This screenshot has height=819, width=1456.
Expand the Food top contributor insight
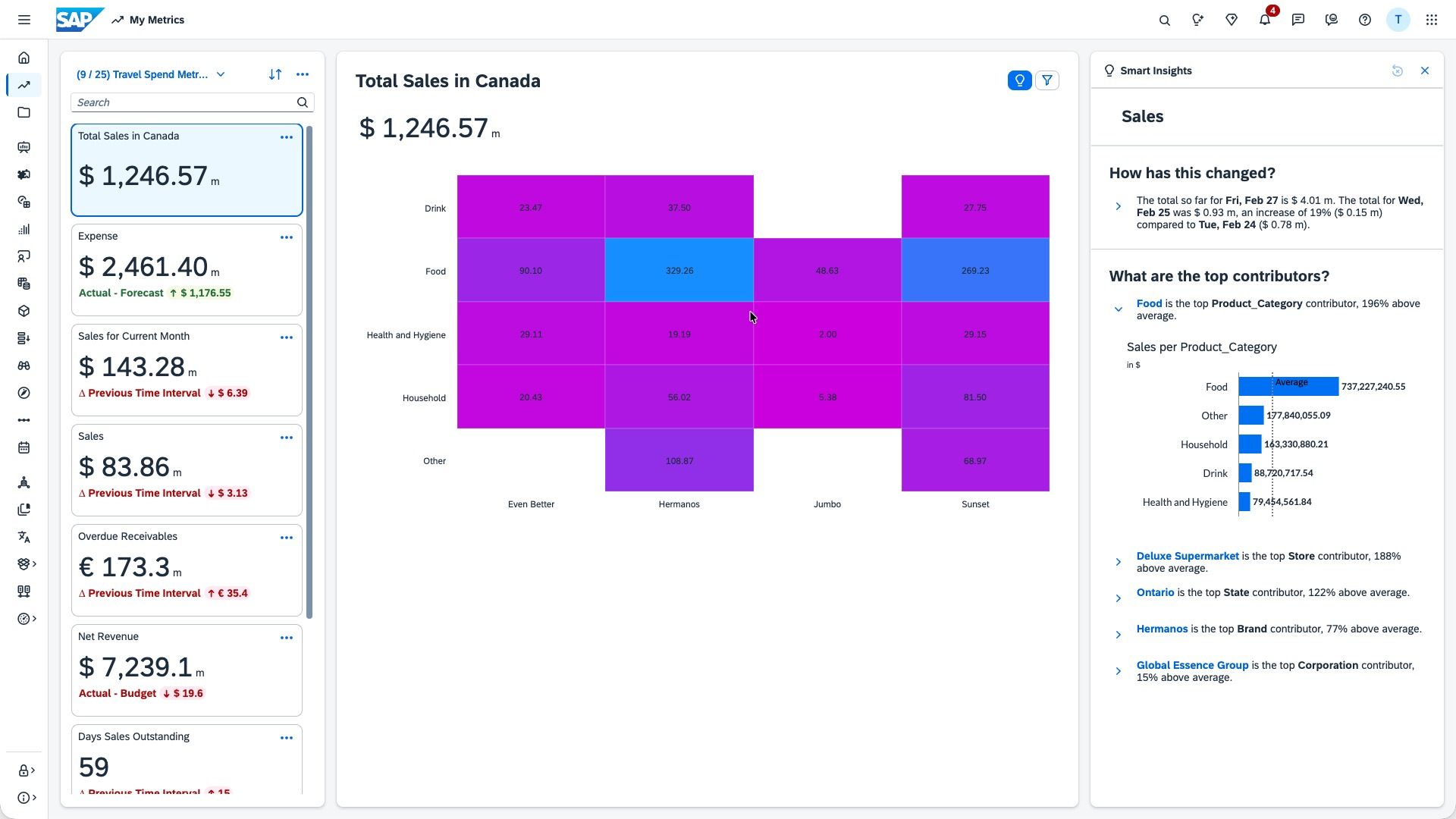pyautogui.click(x=1119, y=309)
